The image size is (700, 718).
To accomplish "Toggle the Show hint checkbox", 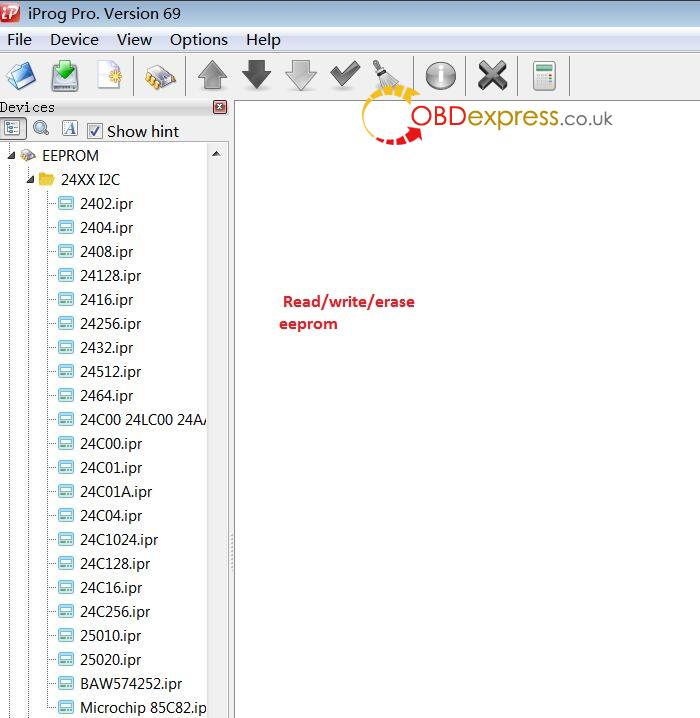I will click(95, 131).
